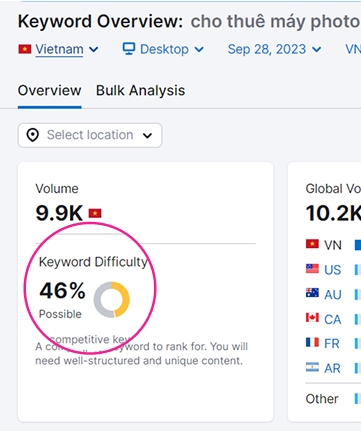Switch to the Overview tab
The height and width of the screenshot is (432, 361).
pyautogui.click(x=49, y=91)
